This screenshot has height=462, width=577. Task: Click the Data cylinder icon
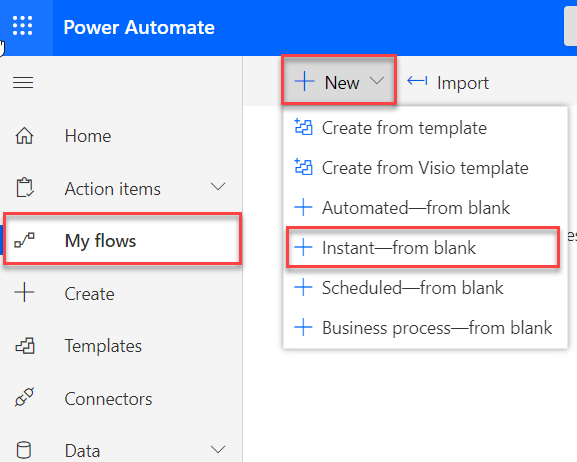pos(24,450)
